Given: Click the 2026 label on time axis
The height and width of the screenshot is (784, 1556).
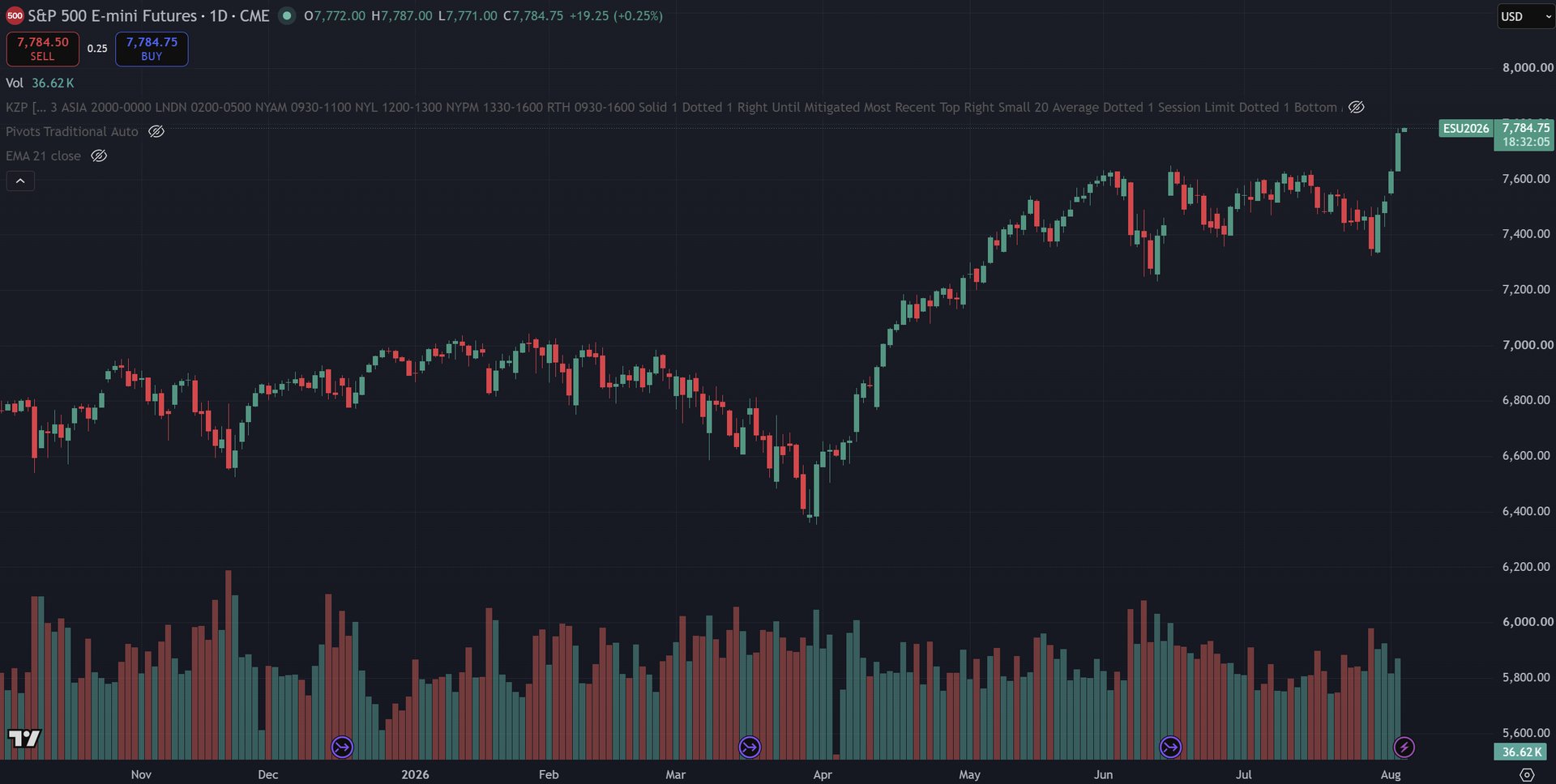Looking at the screenshot, I should pyautogui.click(x=415, y=774).
